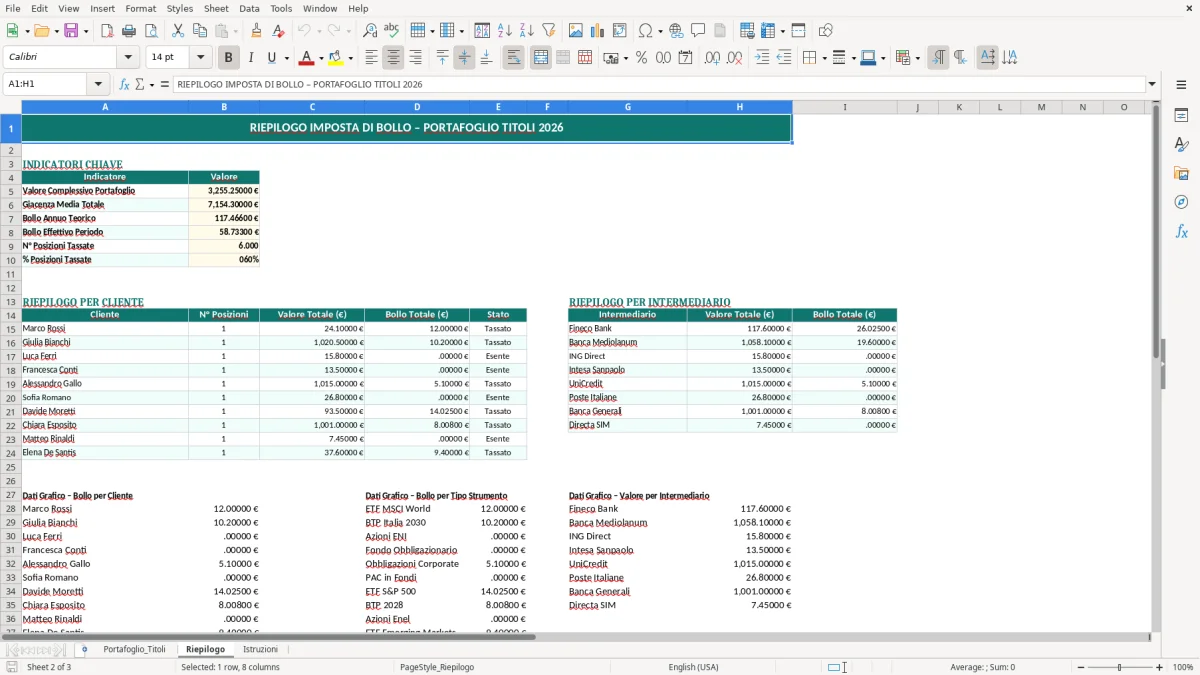The height and width of the screenshot is (675, 1200).
Task: Apply the yellow Background Color swatch
Action: (336, 58)
